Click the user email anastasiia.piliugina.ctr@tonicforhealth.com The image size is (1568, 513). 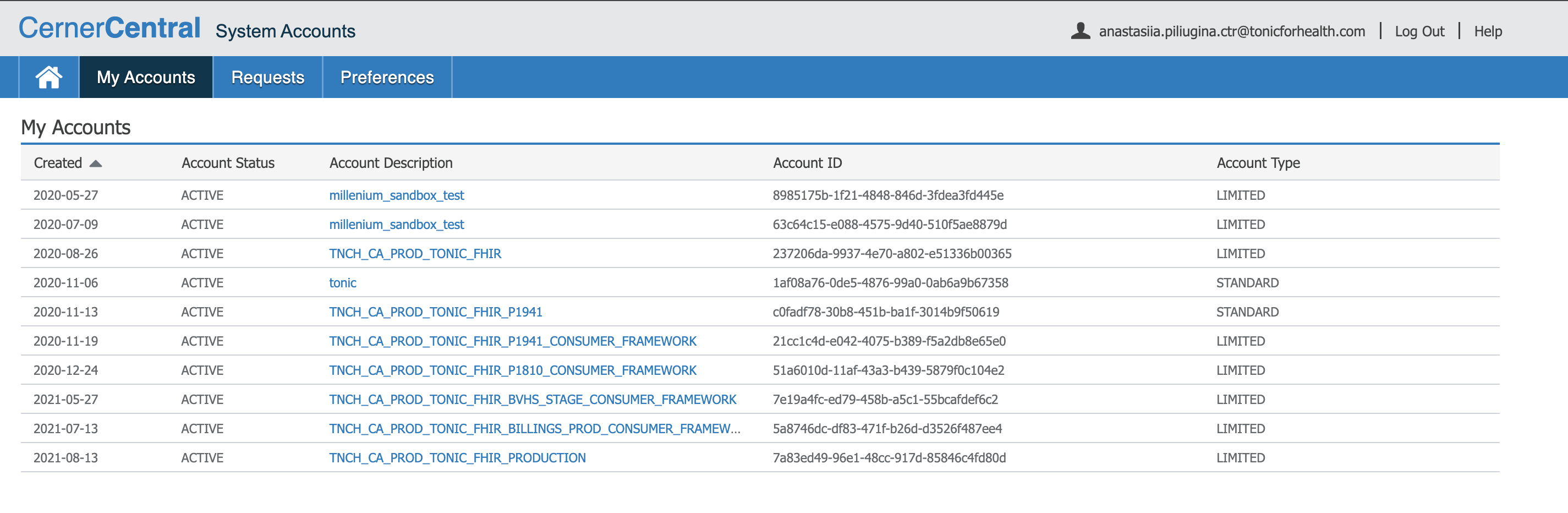(x=1231, y=32)
